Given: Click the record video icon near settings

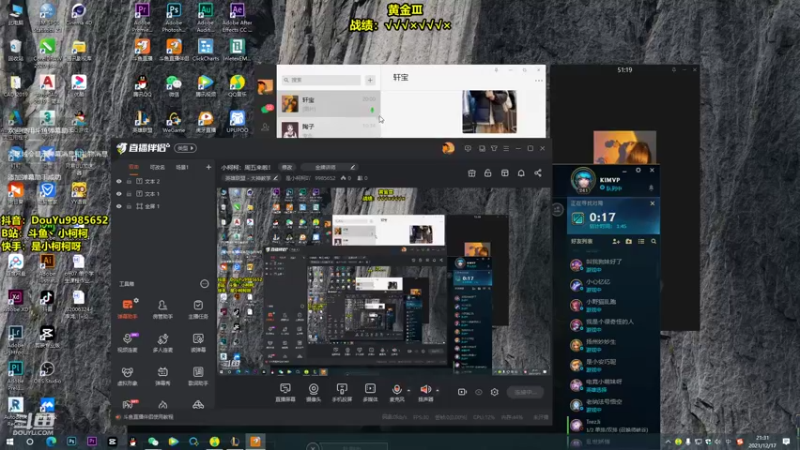Looking at the screenshot, I should click(x=462, y=392).
